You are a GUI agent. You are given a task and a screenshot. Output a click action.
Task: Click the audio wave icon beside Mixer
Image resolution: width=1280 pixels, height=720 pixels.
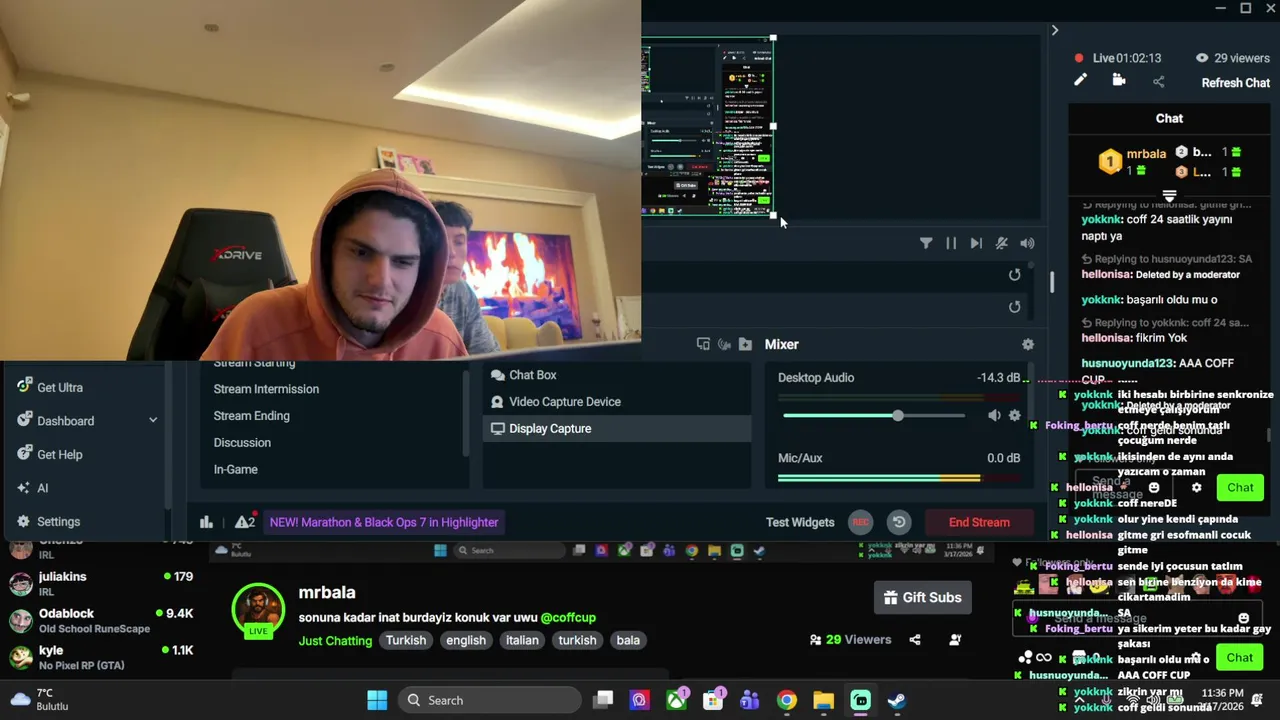tap(724, 344)
